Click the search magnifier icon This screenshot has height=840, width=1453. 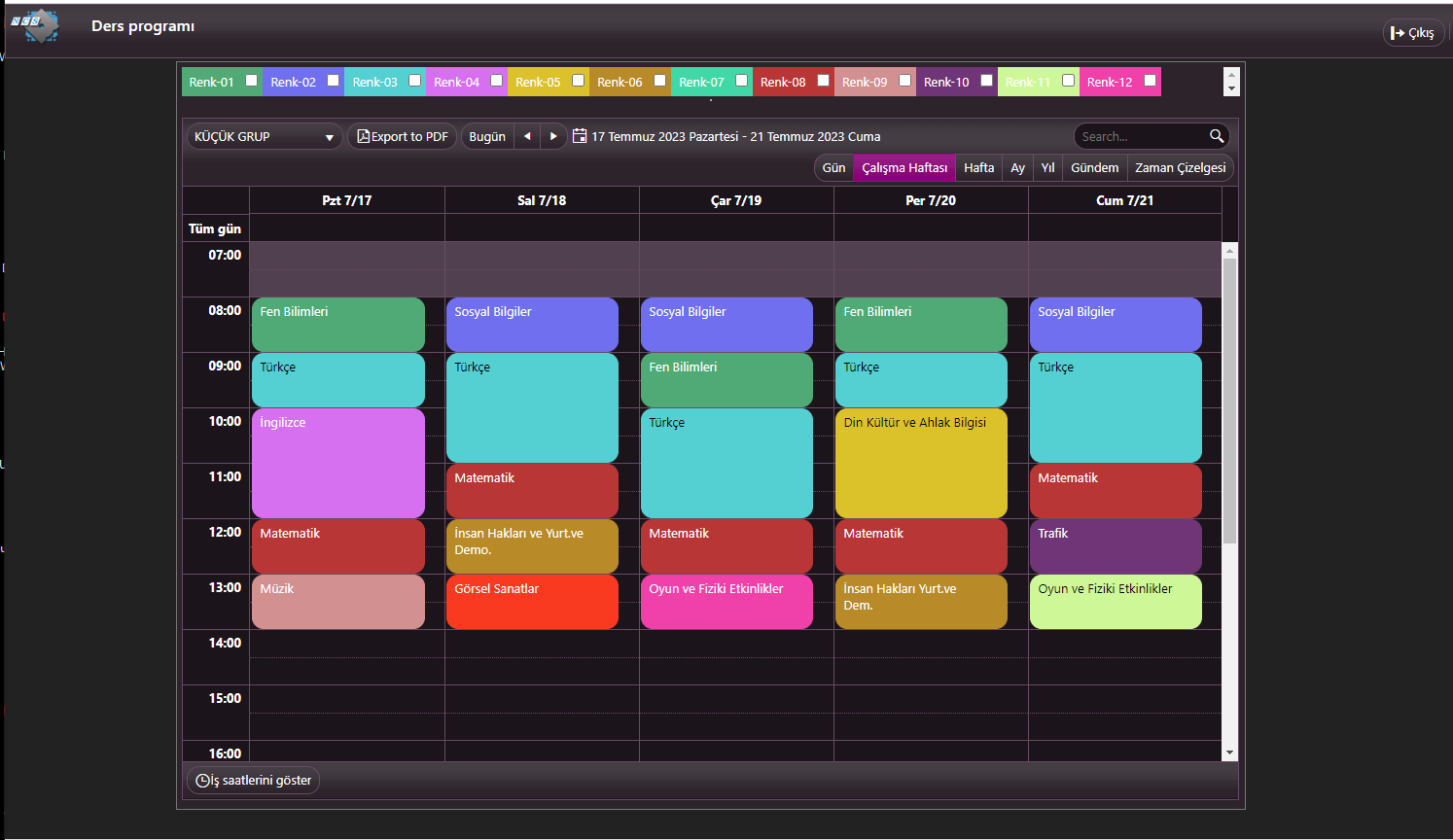[1217, 136]
